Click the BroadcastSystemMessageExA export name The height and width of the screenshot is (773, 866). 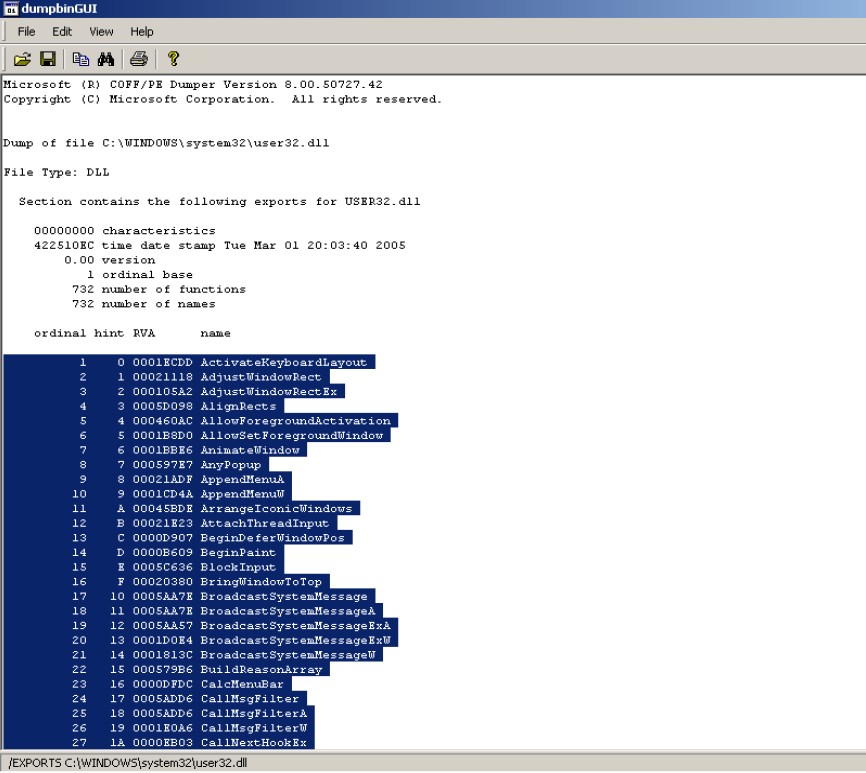pos(295,626)
